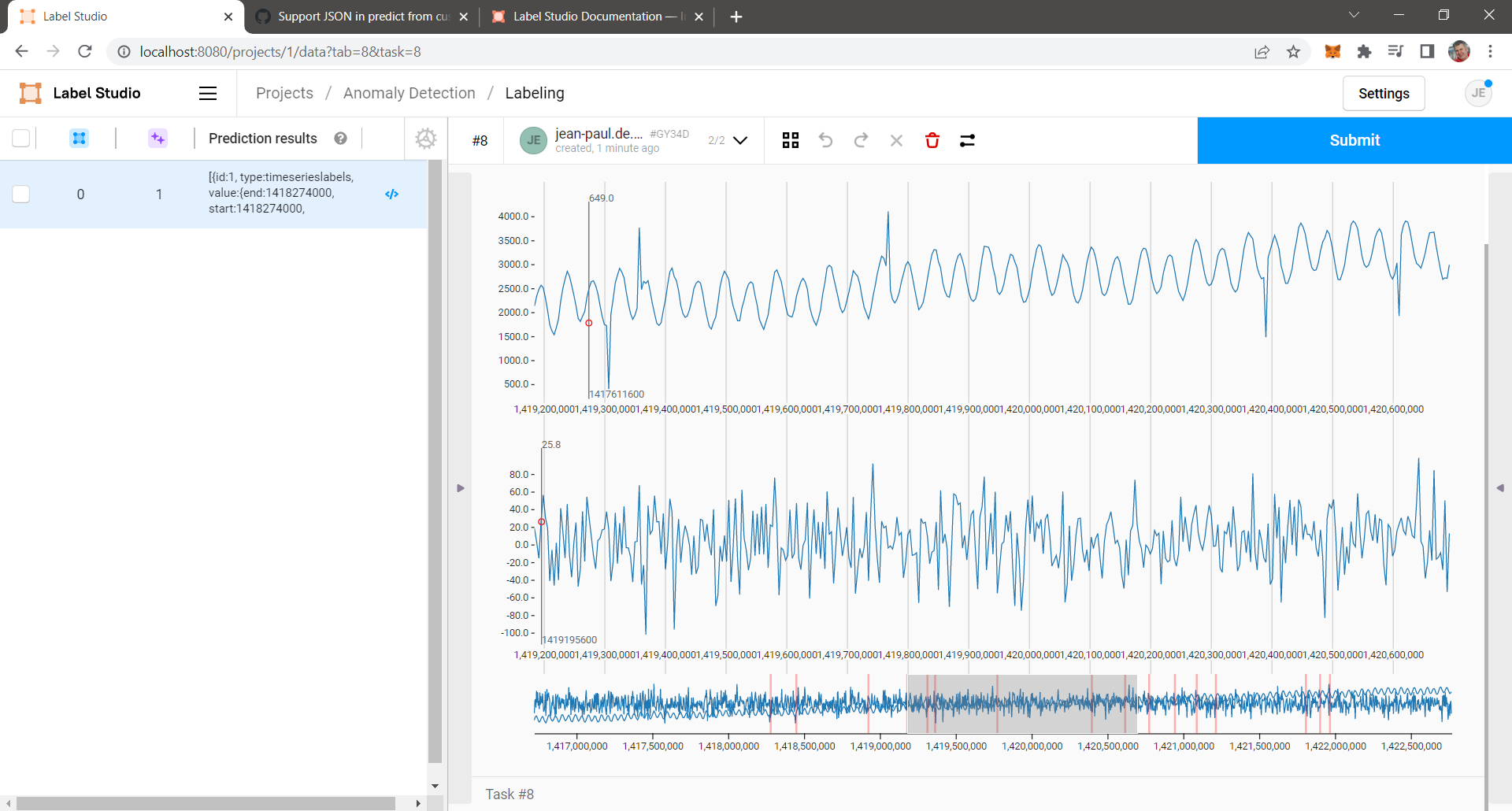Screen dimensions: 1512x811
Task: Open the hamburger navigation menu
Action: click(207, 93)
